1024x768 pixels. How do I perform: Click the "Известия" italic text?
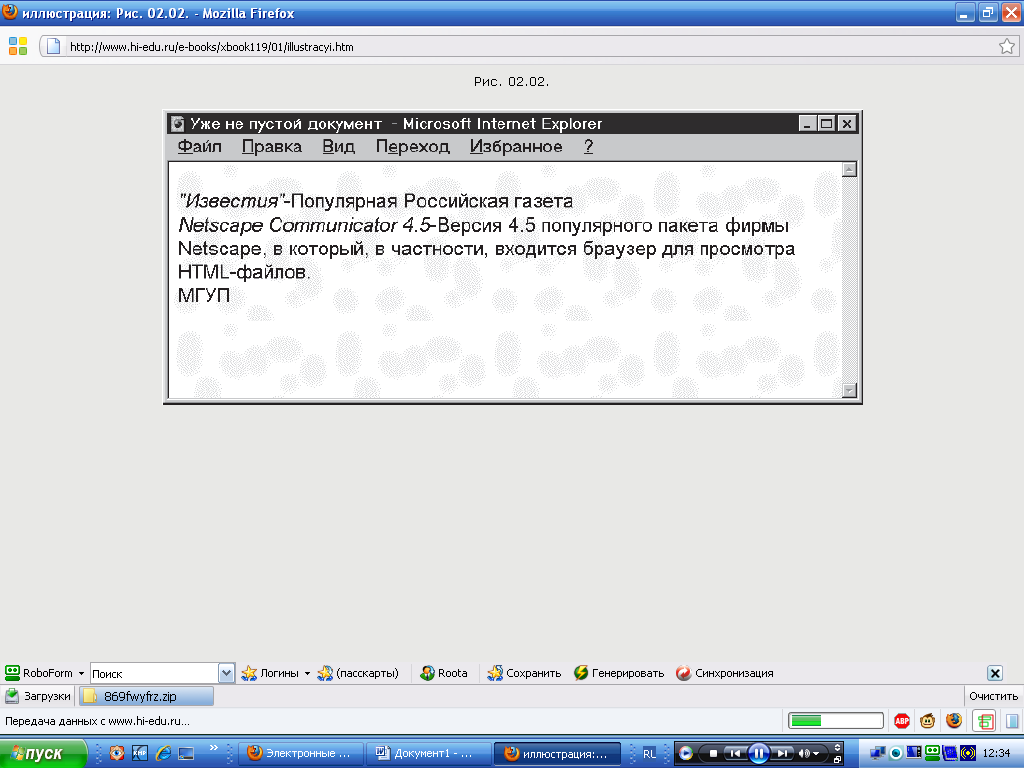(232, 201)
